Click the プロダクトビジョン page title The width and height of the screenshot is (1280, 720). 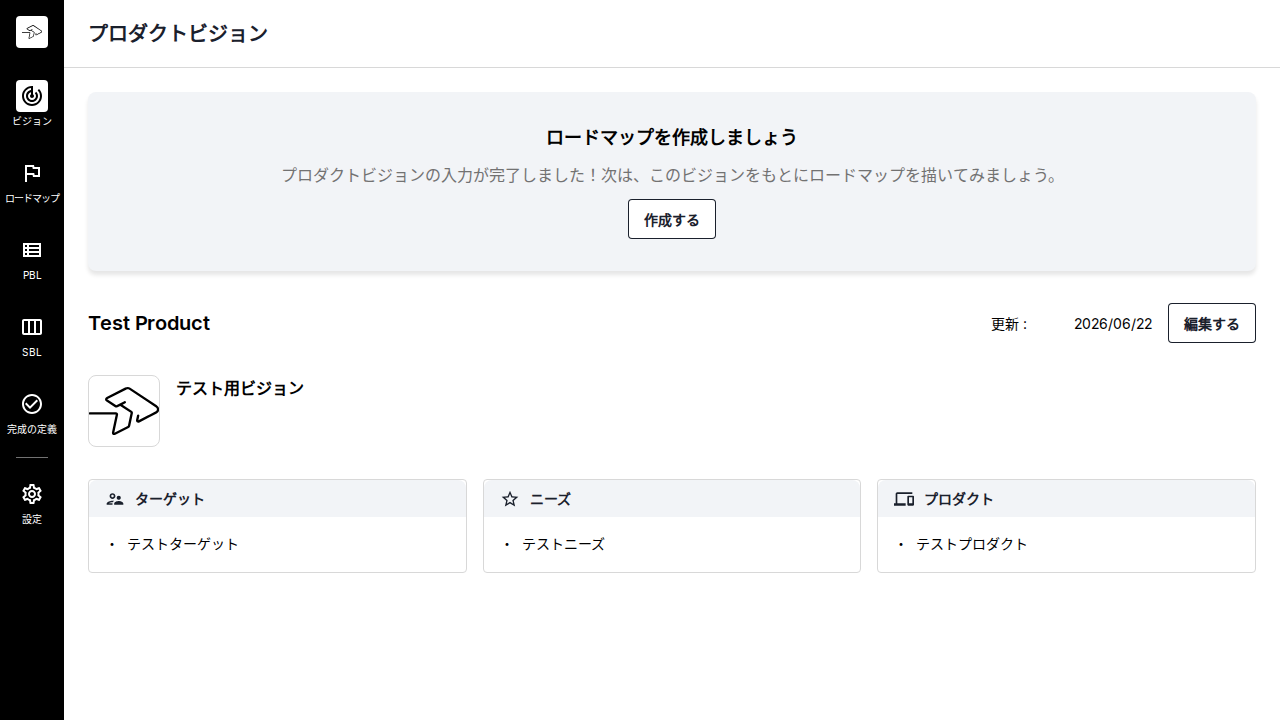178,33
